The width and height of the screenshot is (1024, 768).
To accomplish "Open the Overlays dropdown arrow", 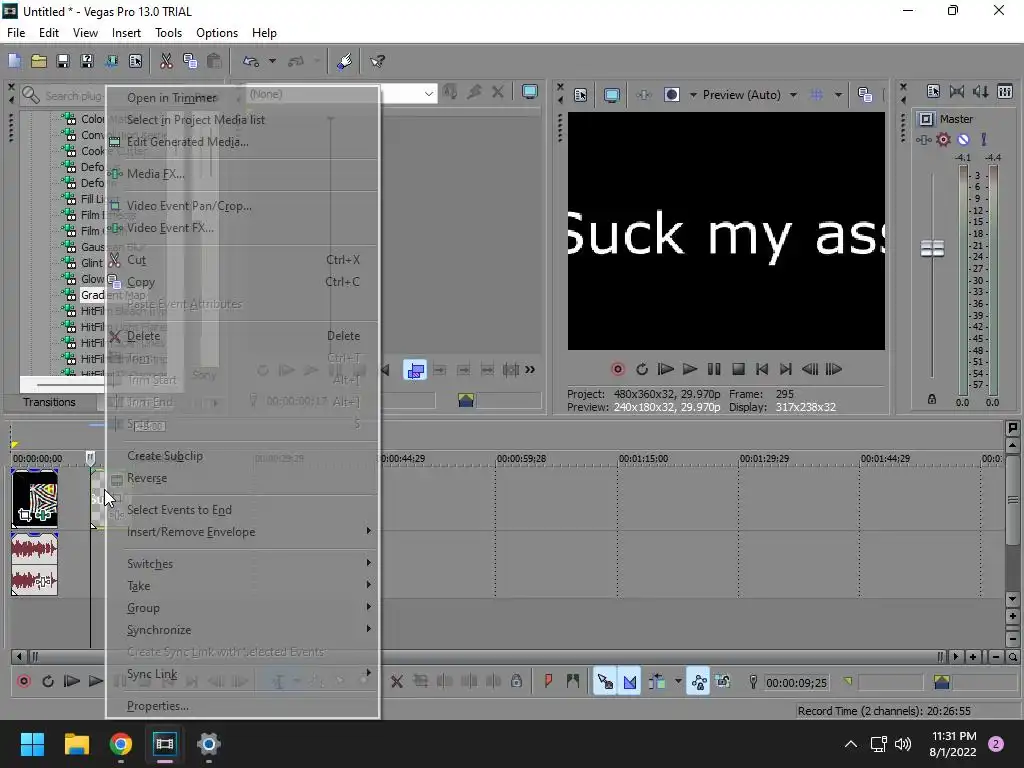I will pos(838,95).
